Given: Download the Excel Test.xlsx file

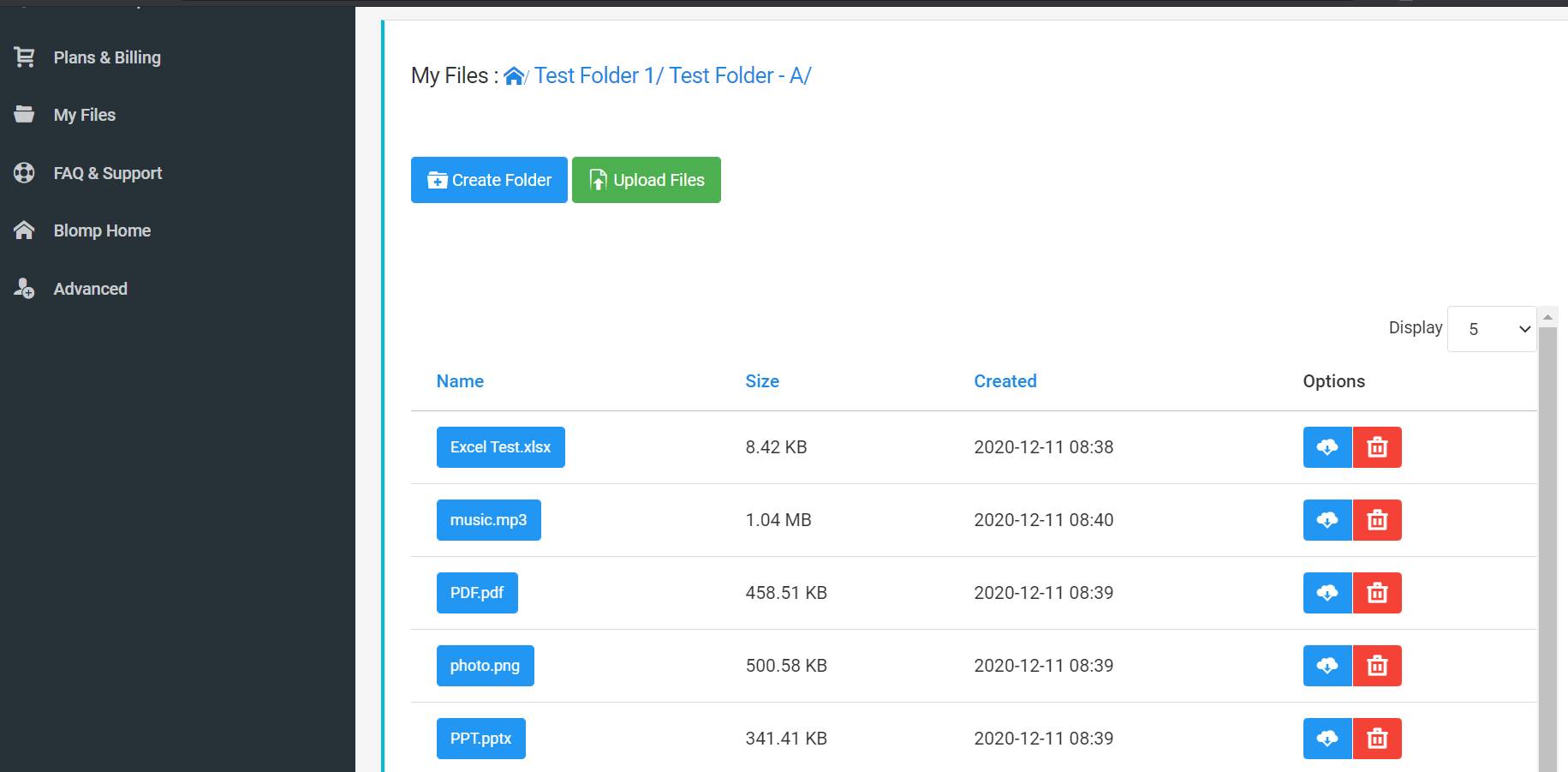Looking at the screenshot, I should [1327, 447].
